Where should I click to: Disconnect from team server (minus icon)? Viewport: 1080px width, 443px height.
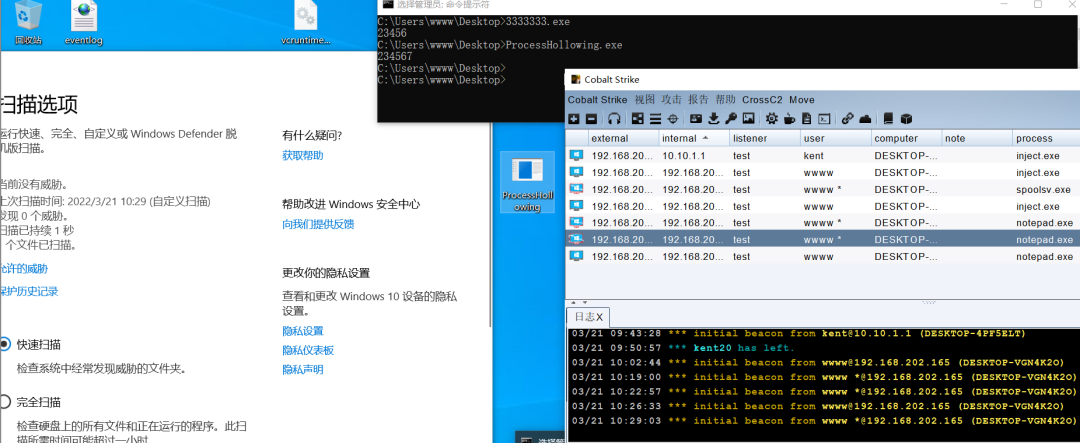click(592, 119)
